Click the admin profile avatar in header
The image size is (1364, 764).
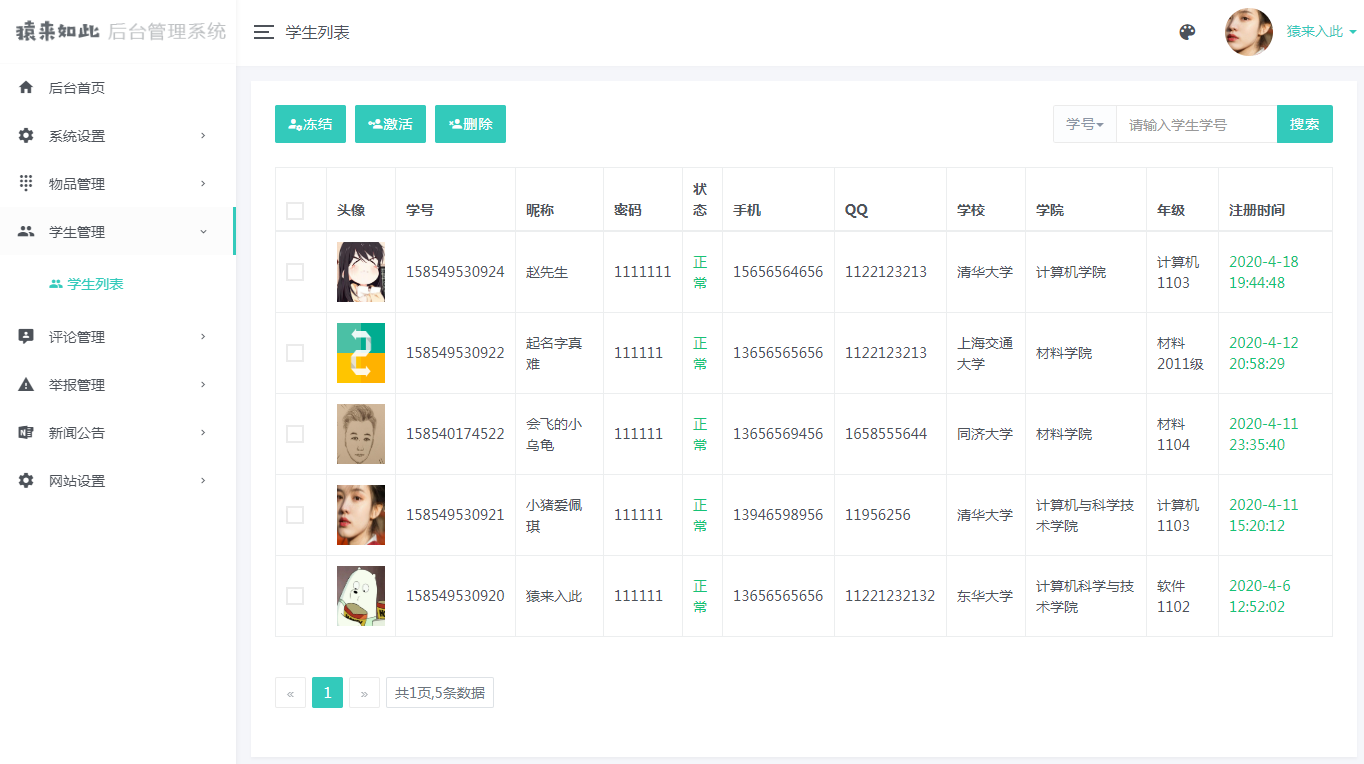tap(1249, 32)
